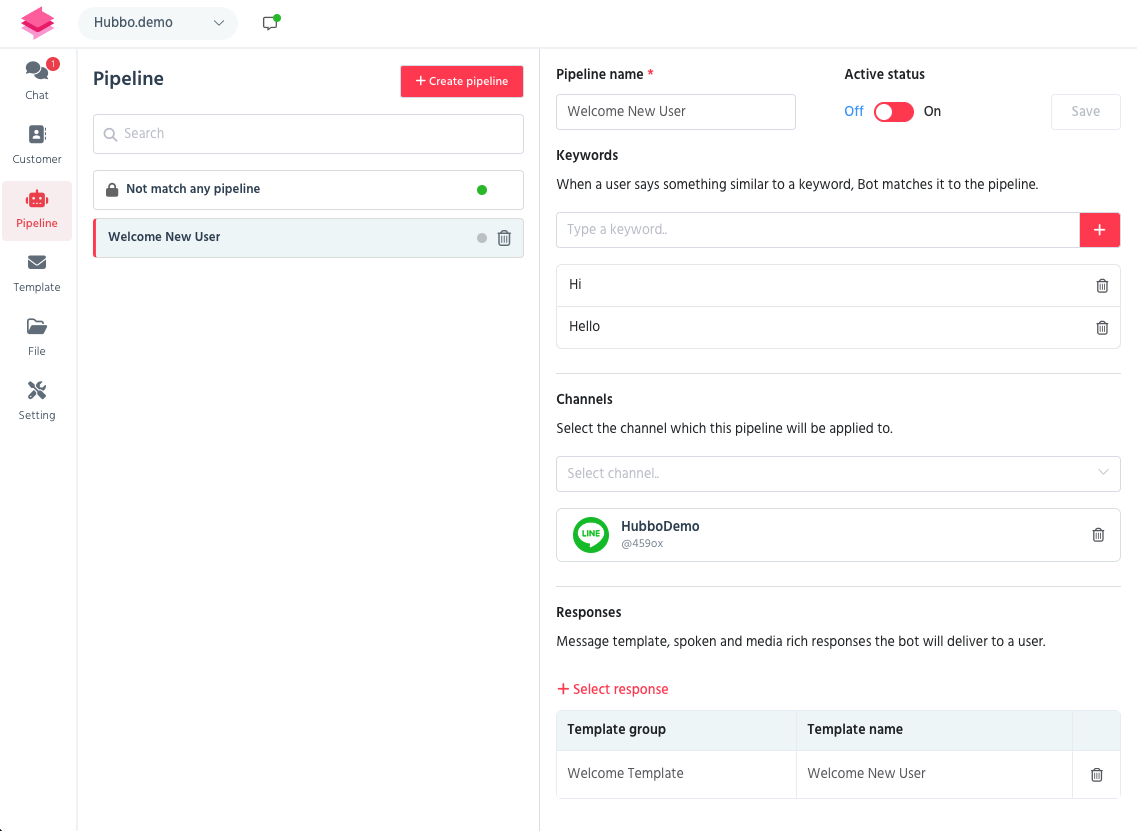Select the File sidebar icon
Image resolution: width=1137 pixels, height=831 pixels.
tap(37, 337)
